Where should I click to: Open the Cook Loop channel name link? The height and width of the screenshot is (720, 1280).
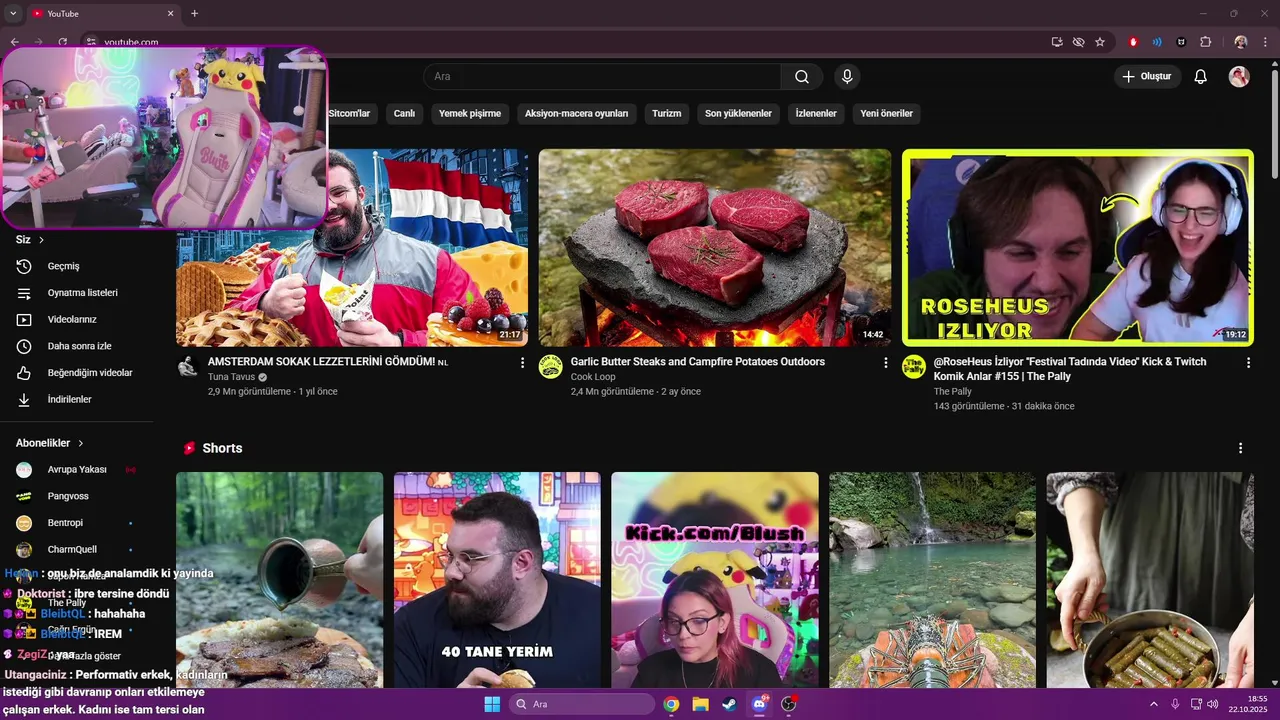[593, 377]
